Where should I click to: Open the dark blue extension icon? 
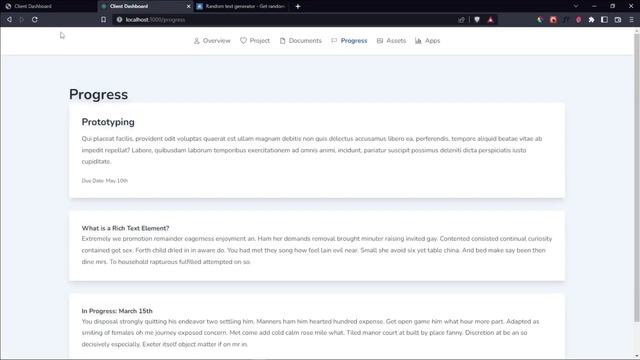click(566, 20)
